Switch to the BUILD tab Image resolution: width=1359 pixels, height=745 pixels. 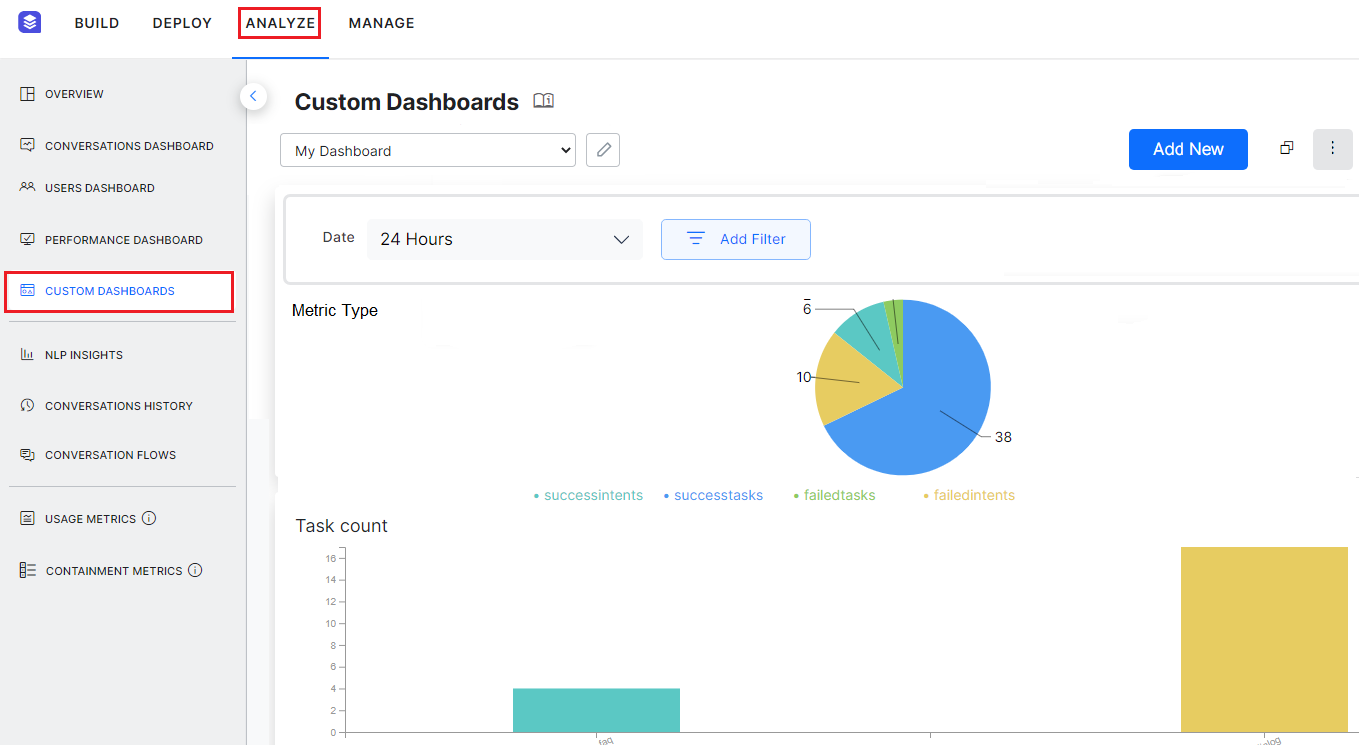point(97,22)
